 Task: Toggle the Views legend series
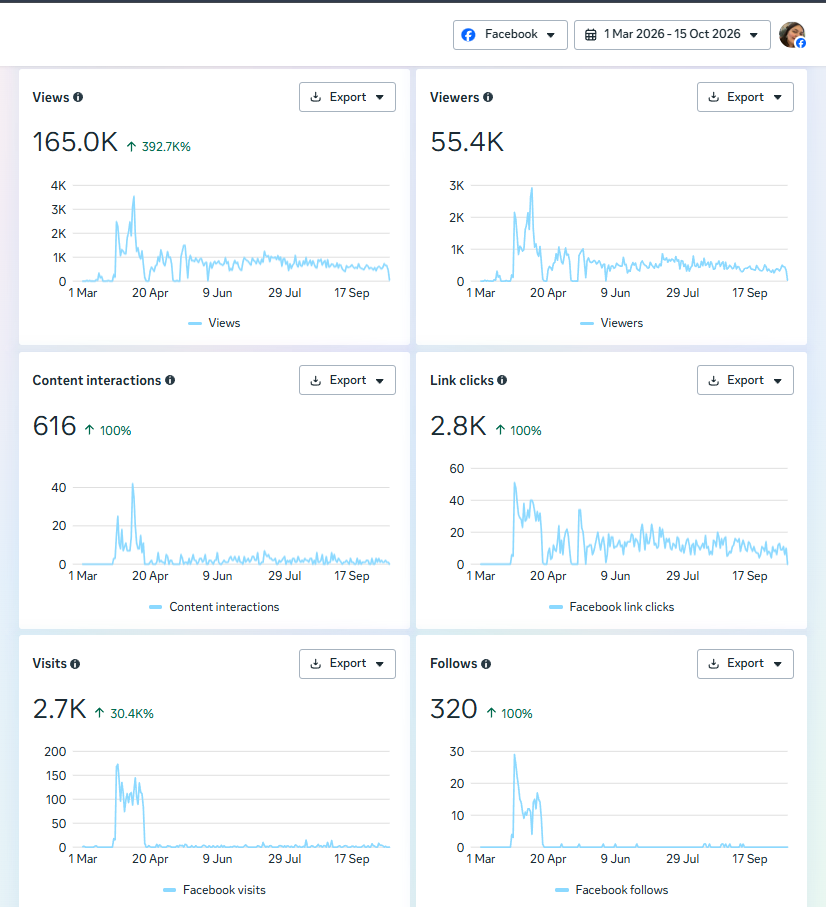coord(214,323)
